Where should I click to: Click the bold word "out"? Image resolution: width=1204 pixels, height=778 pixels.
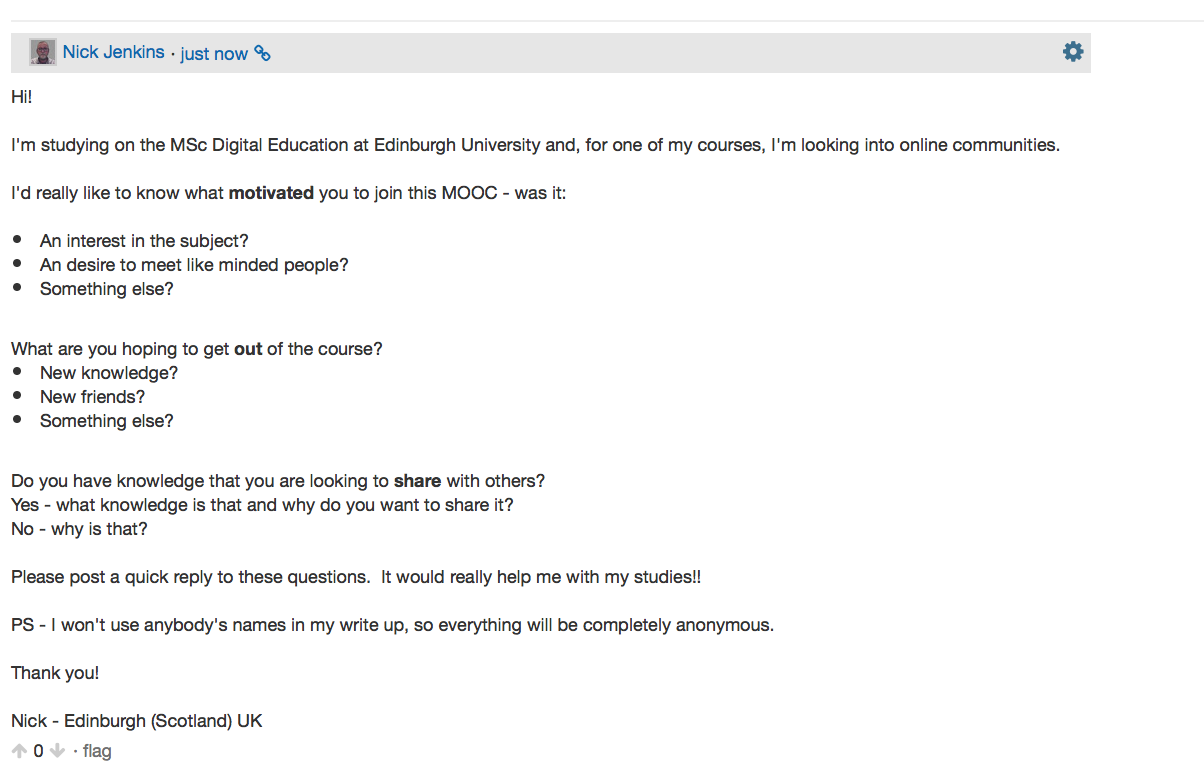click(x=248, y=349)
